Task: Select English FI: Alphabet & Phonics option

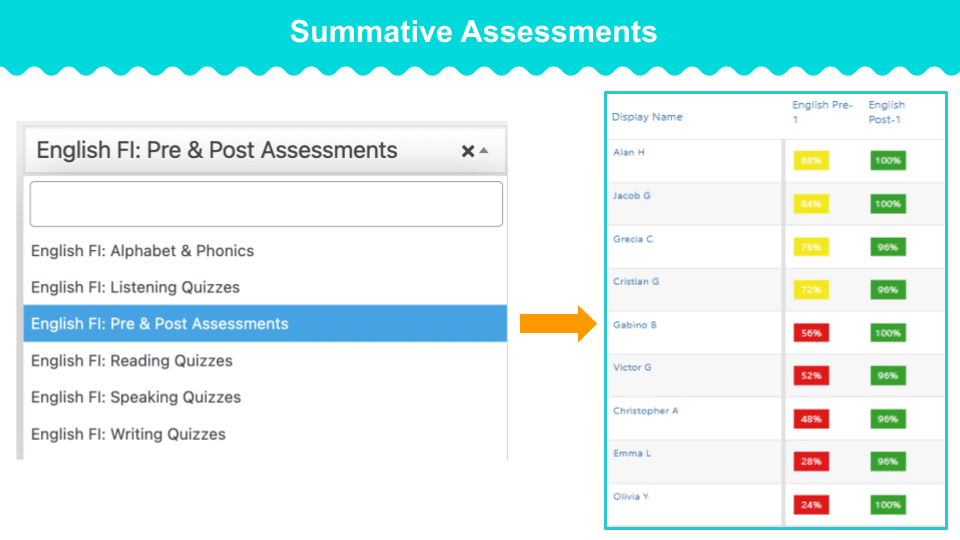Action: [x=142, y=251]
